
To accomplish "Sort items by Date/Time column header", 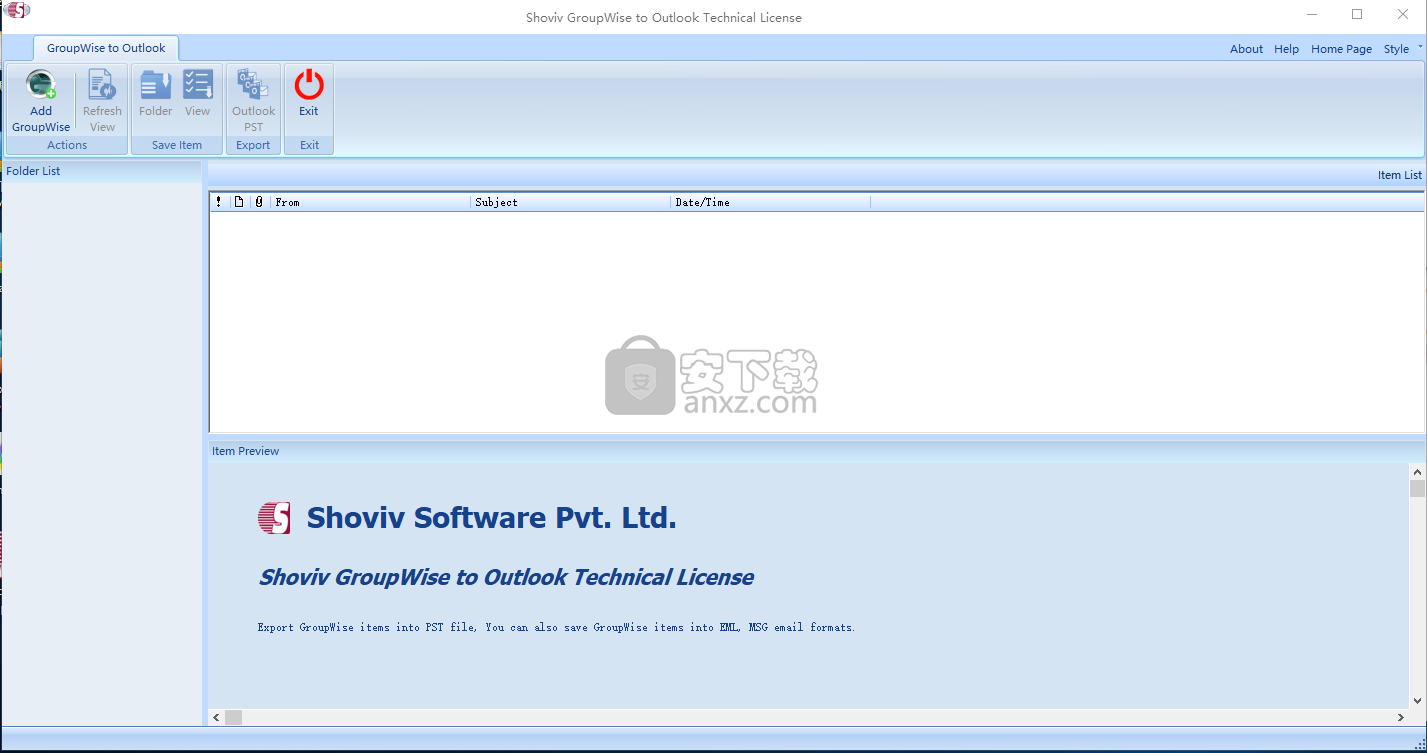I will point(771,202).
